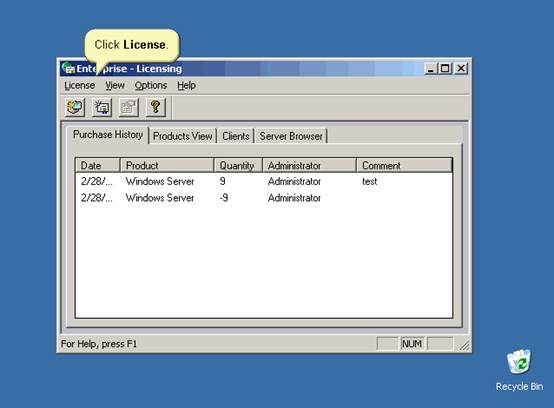Select the row with quantity 9
This screenshot has height=408, width=554.
264,182
